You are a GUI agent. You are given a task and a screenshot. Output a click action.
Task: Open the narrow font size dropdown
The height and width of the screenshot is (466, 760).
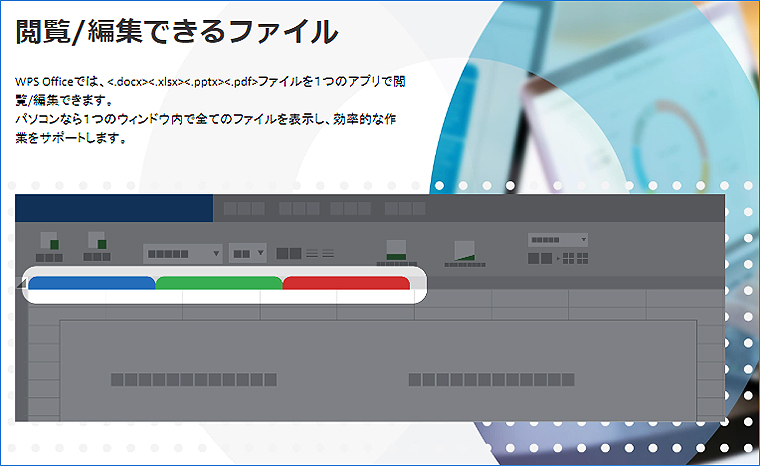(x=247, y=253)
